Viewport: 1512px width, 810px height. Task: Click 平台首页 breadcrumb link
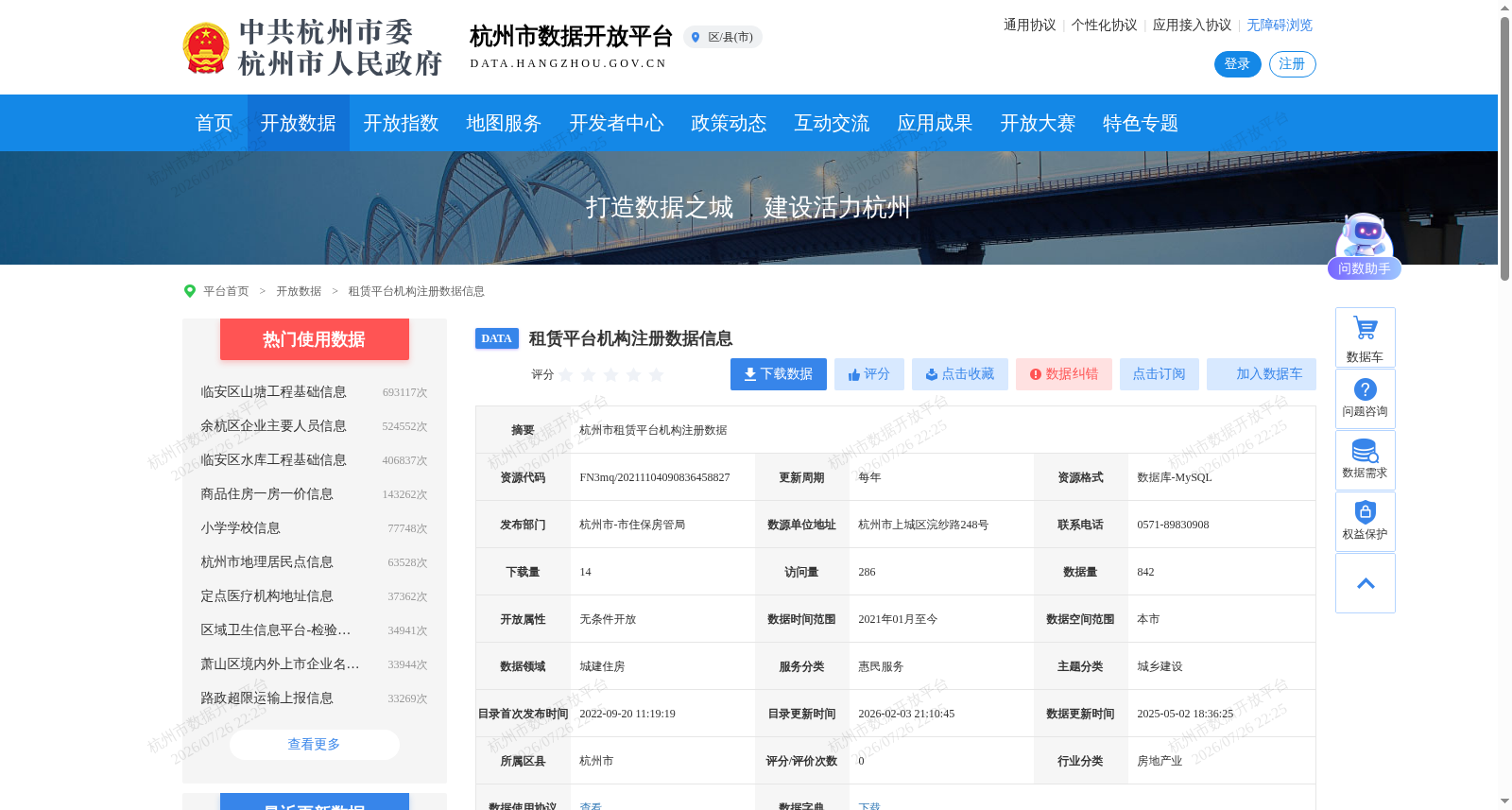pos(226,291)
